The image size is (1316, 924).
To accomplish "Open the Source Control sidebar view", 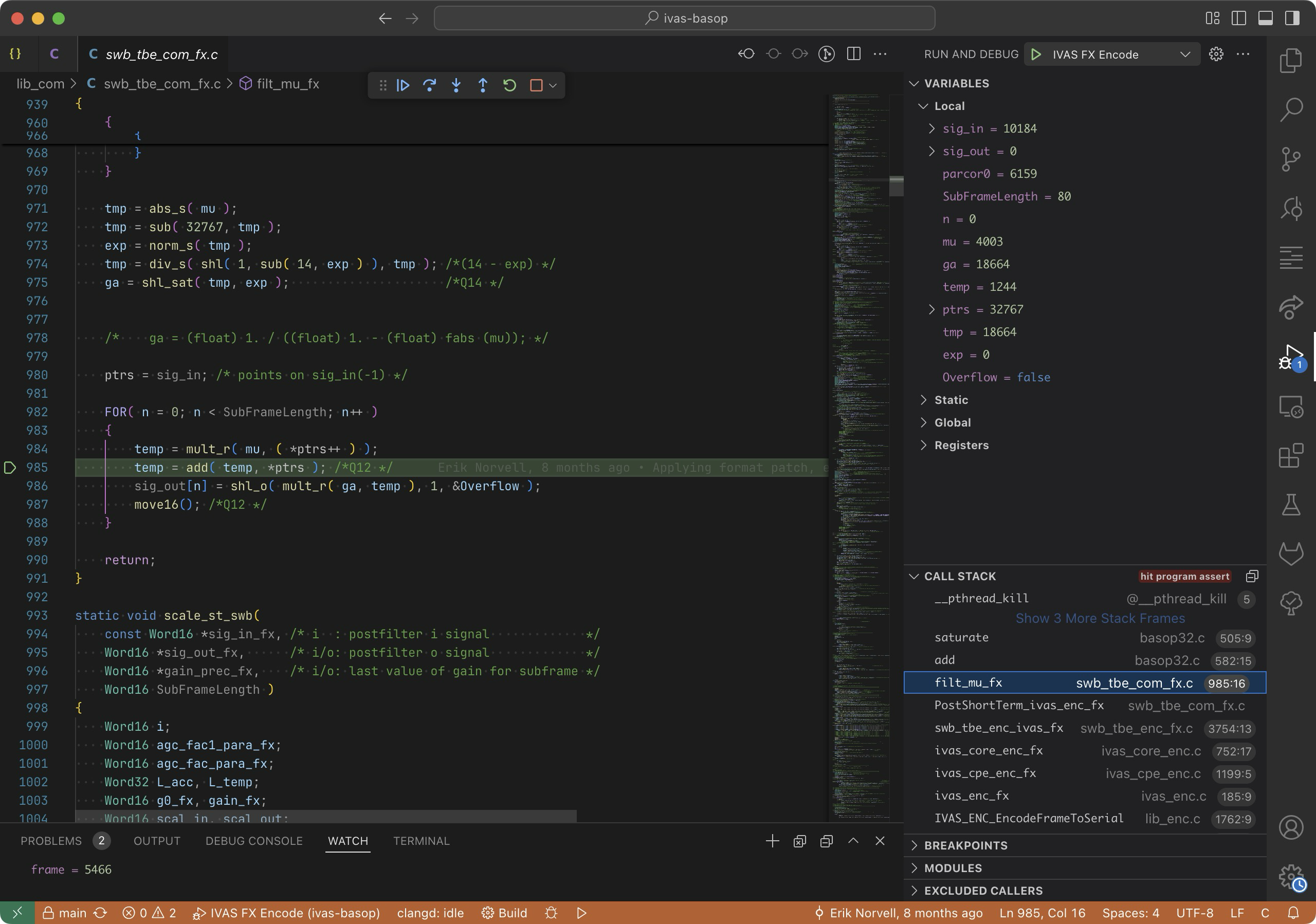I will click(1291, 159).
